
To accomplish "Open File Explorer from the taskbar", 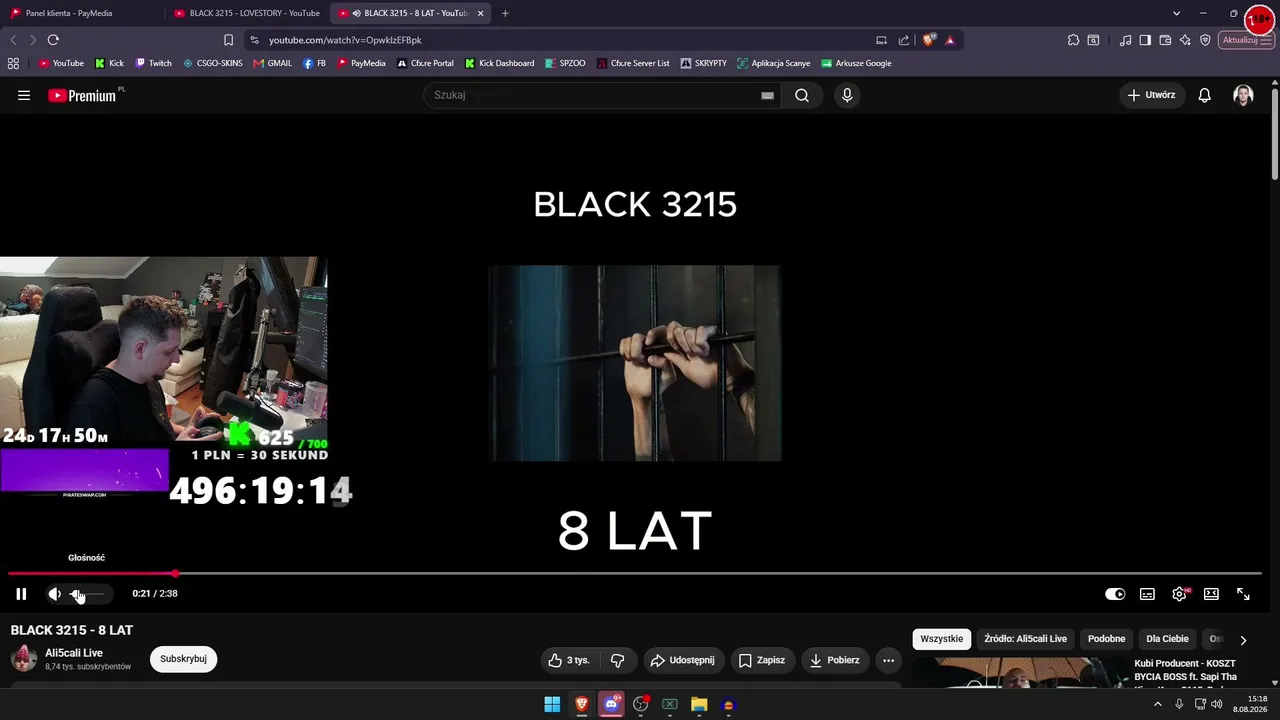I will (699, 705).
